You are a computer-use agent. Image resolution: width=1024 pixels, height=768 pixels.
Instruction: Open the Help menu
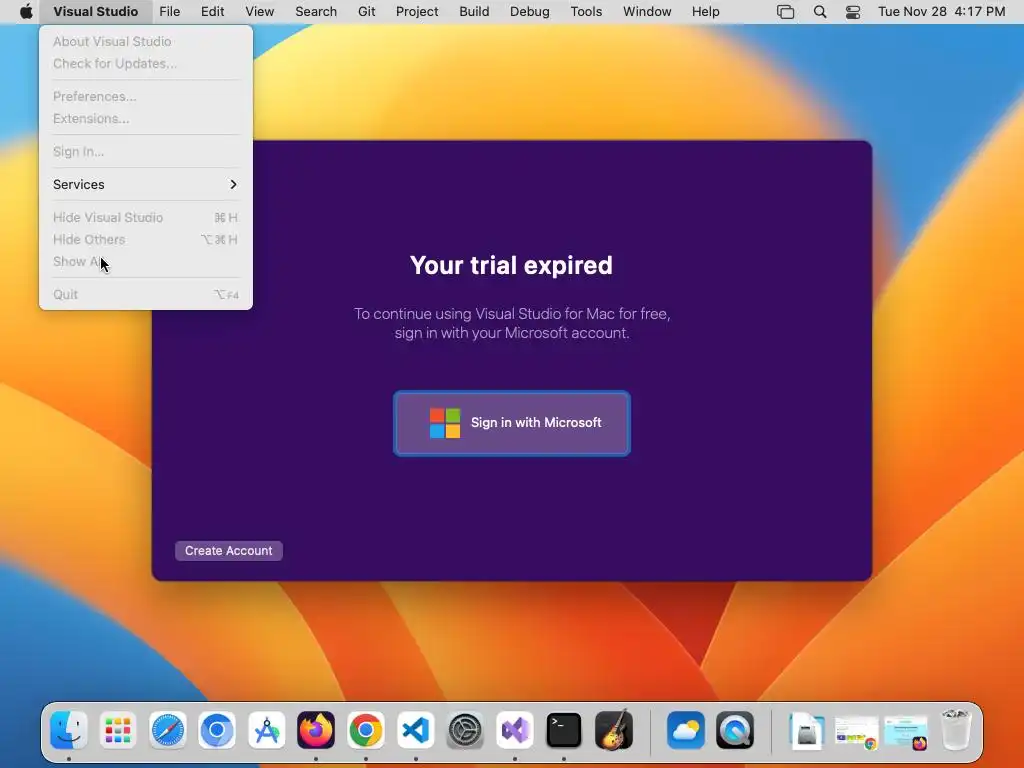tap(705, 12)
